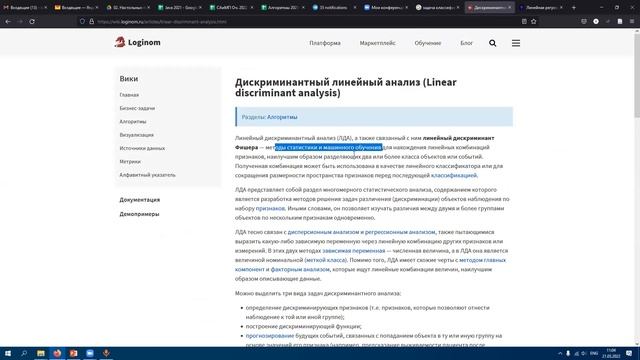Switch to Gmail Входящие (13) tab
The height and width of the screenshot is (360, 640).
click(x=23, y=7)
